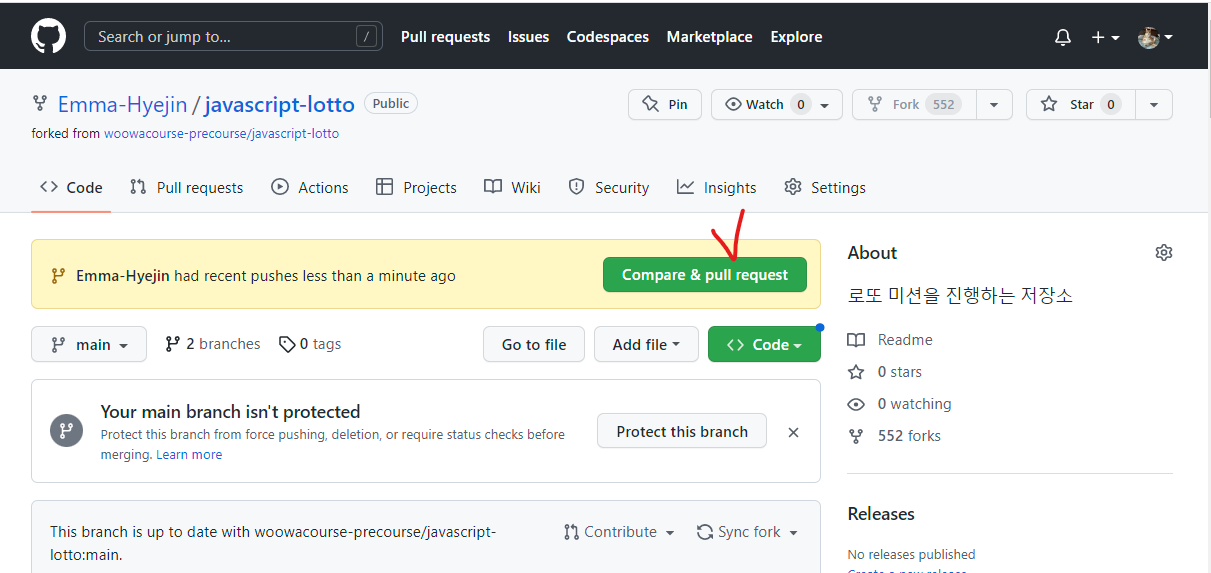Open the 0 watching link

899,404
